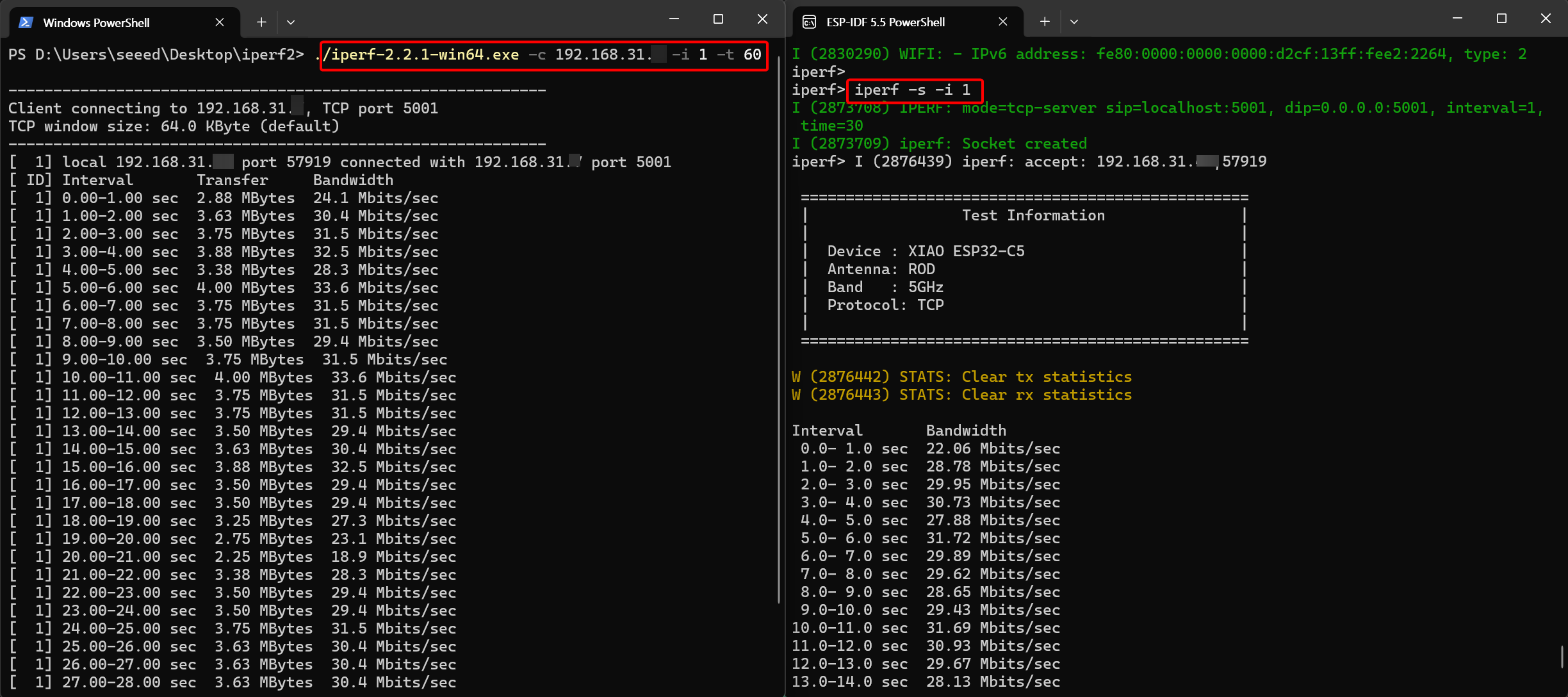Click the PowerShell icon on the left tab

(x=26, y=22)
